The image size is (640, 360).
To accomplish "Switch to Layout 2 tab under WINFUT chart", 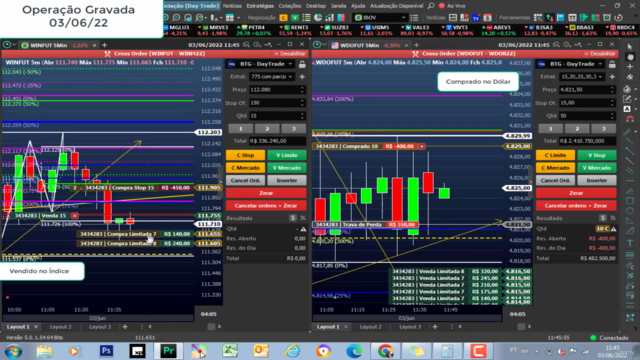I will pos(60,327).
